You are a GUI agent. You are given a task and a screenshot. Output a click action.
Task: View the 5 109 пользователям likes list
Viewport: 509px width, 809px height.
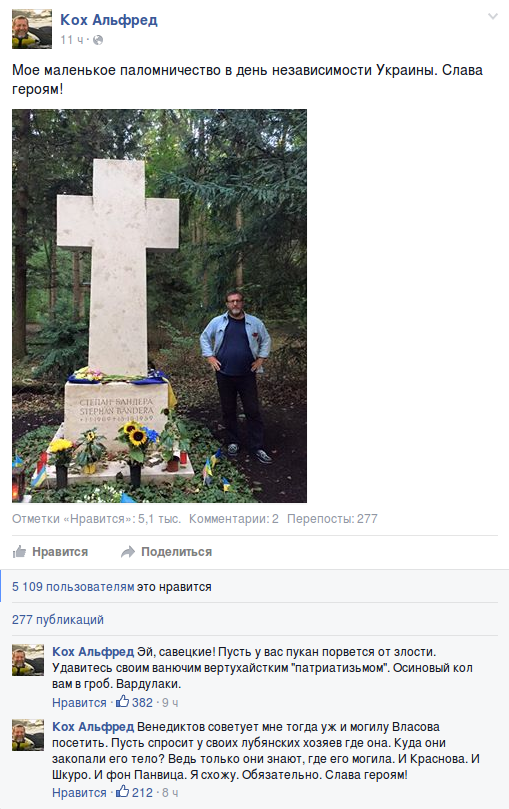click(73, 587)
